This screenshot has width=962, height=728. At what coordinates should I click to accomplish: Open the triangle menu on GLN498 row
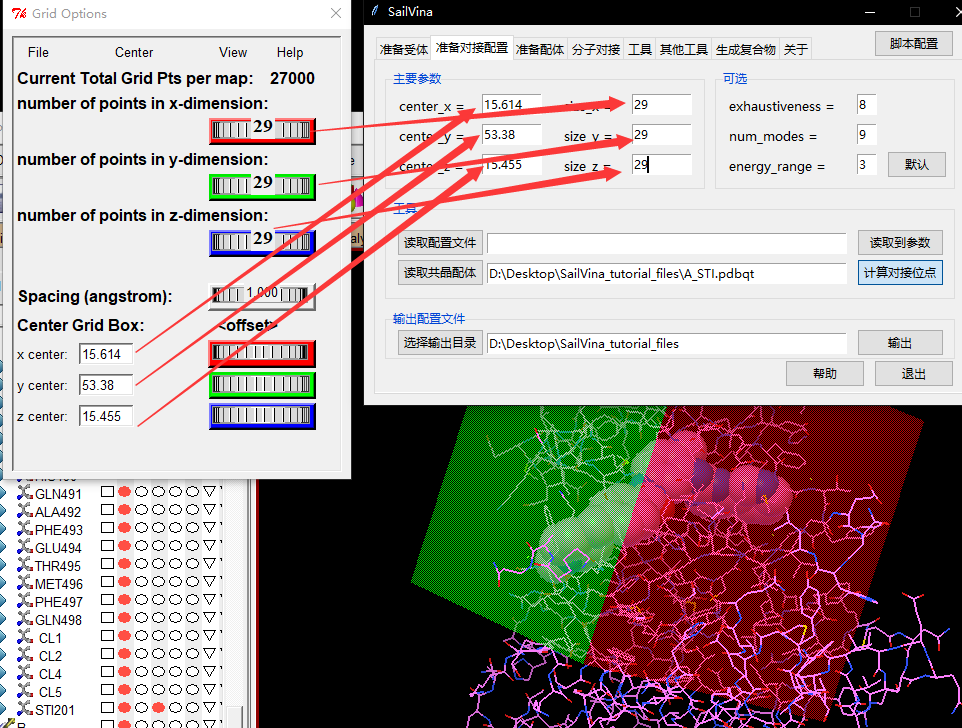(210, 618)
